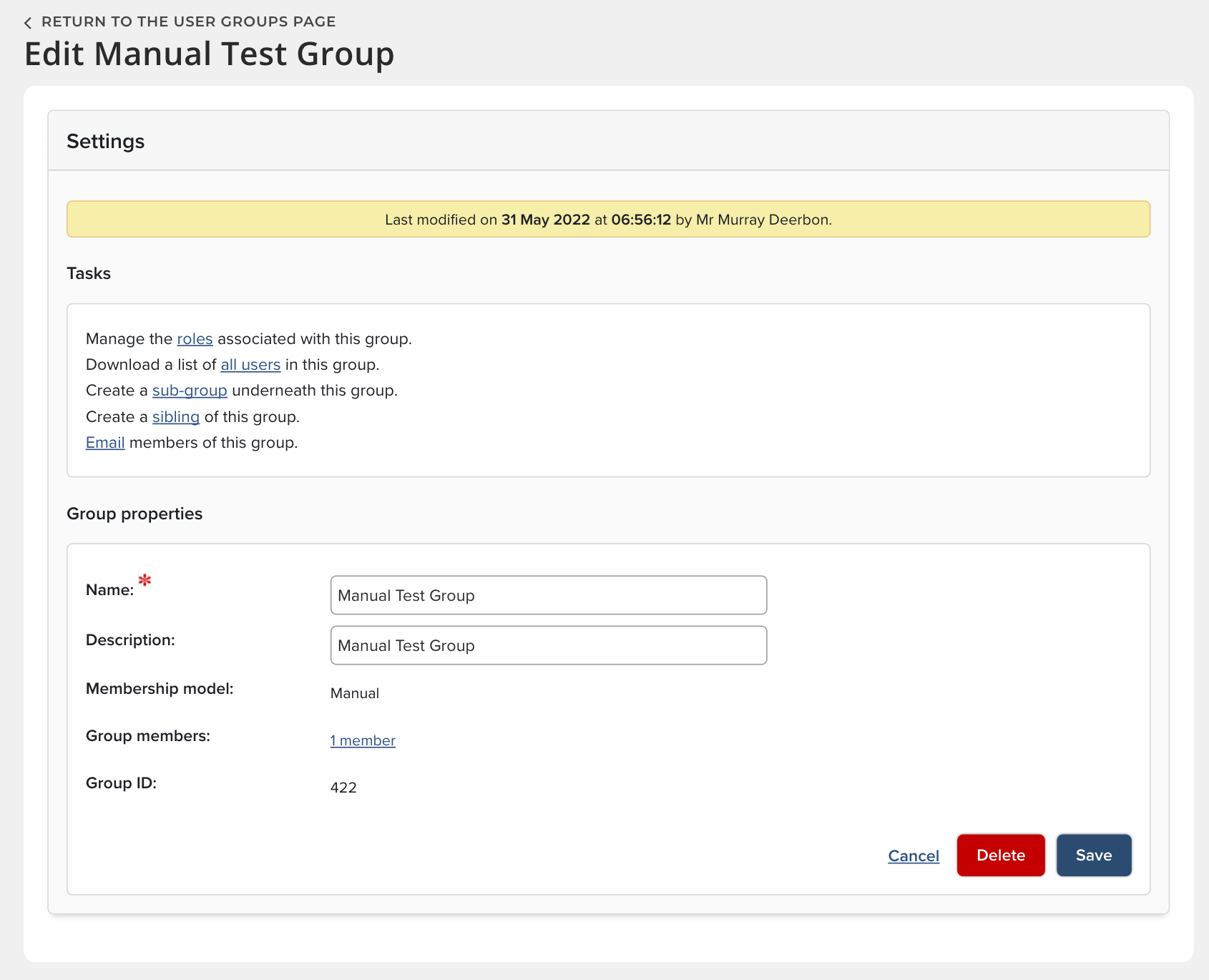Click the Description field label

pyautogui.click(x=130, y=640)
